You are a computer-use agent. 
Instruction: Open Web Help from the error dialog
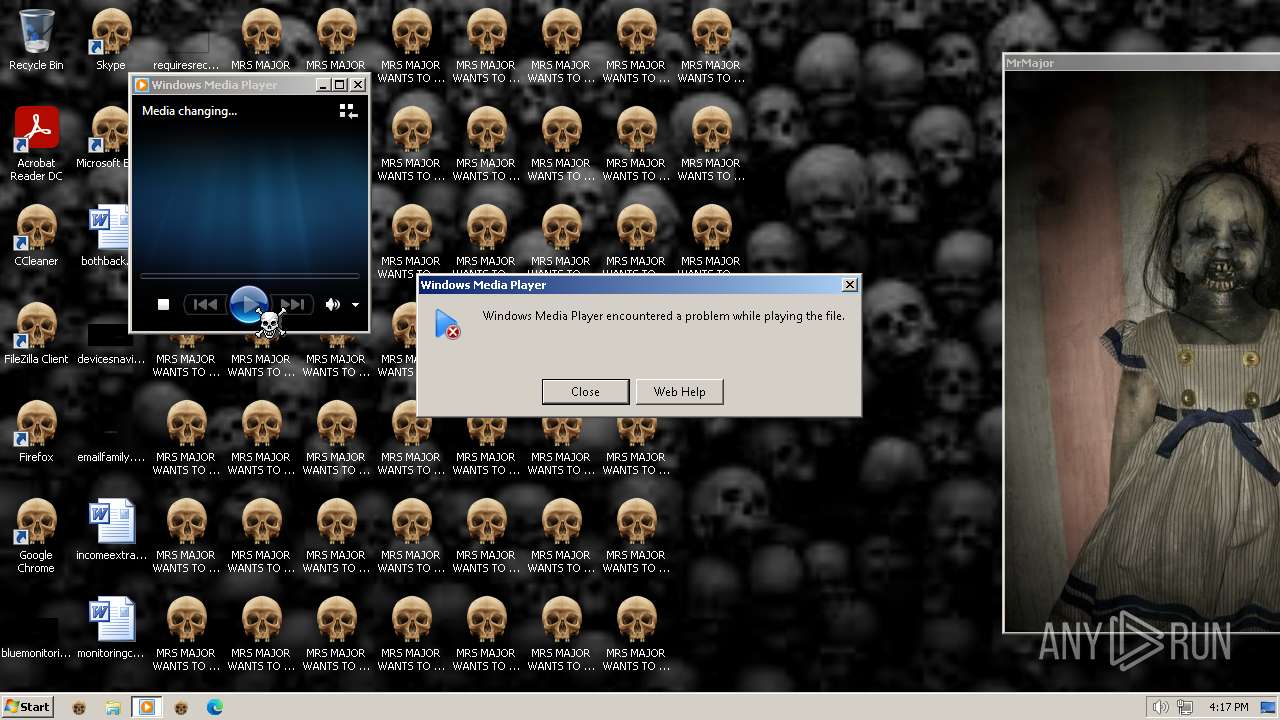pos(679,392)
